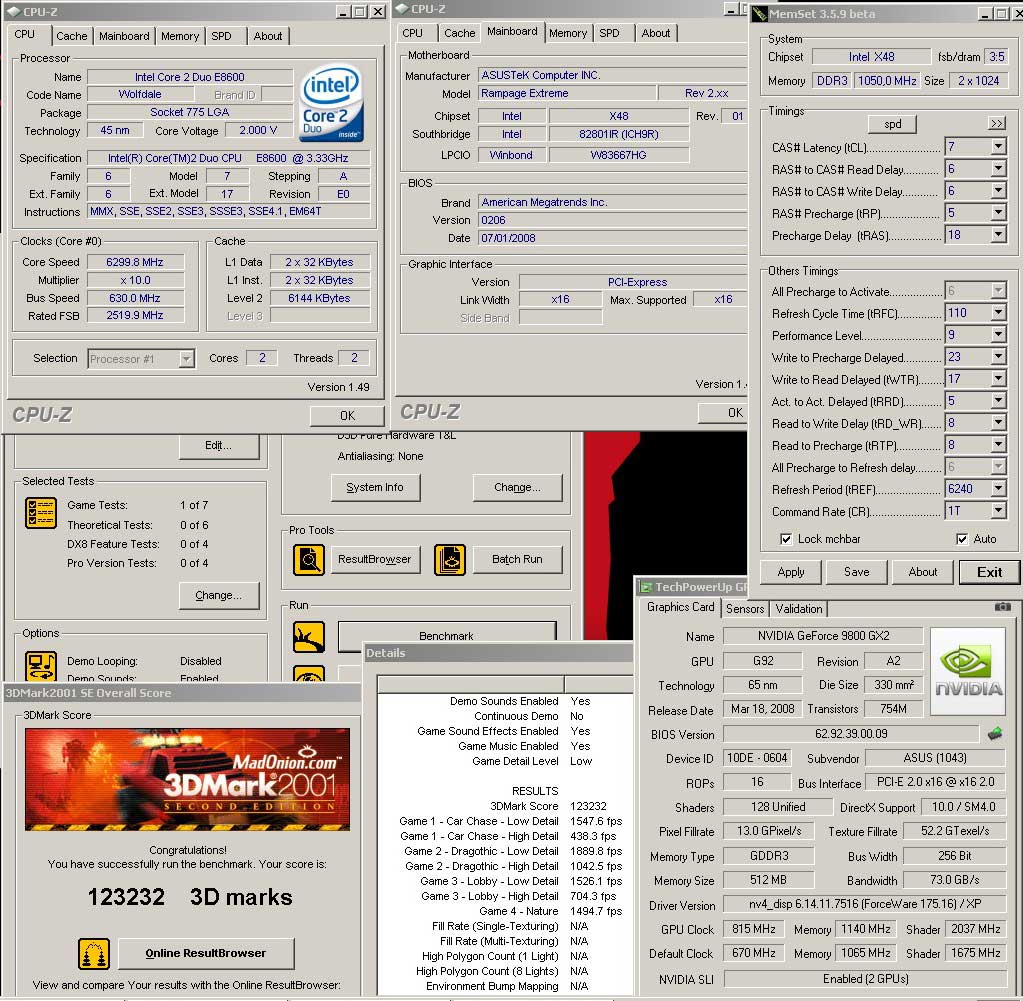Open the Refresh Period (tREF) dropdown
Screen dimensions: 1023x1001
998,489
